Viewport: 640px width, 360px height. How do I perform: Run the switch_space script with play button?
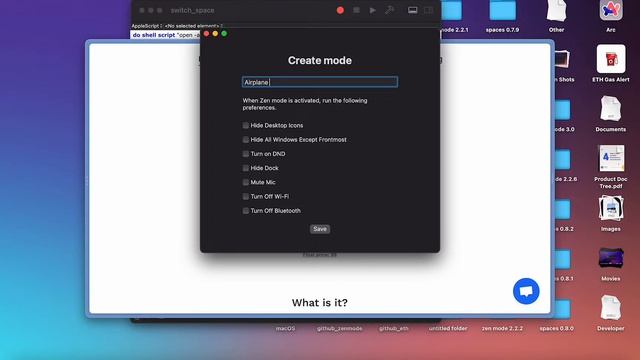[373, 10]
